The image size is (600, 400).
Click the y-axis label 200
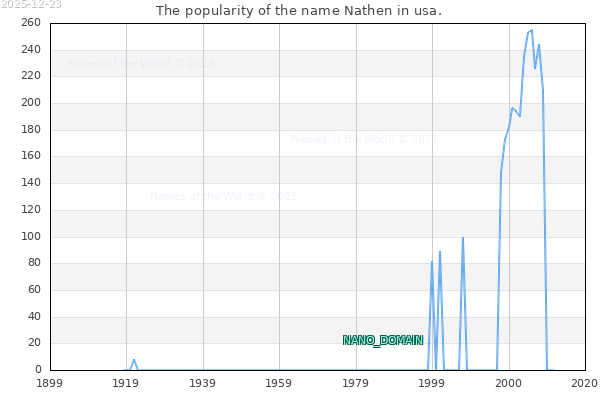31,103
